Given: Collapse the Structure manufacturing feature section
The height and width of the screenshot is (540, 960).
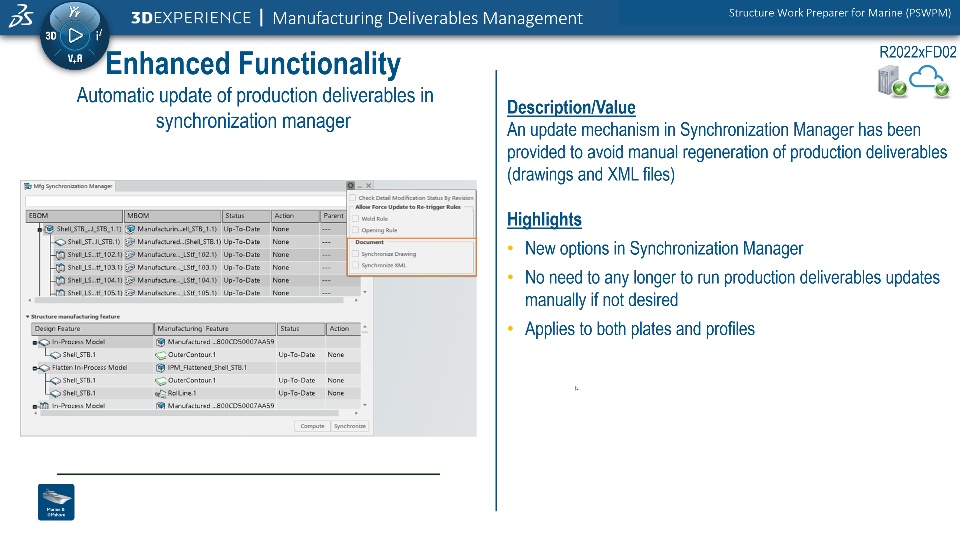Looking at the screenshot, I should 28,317.
